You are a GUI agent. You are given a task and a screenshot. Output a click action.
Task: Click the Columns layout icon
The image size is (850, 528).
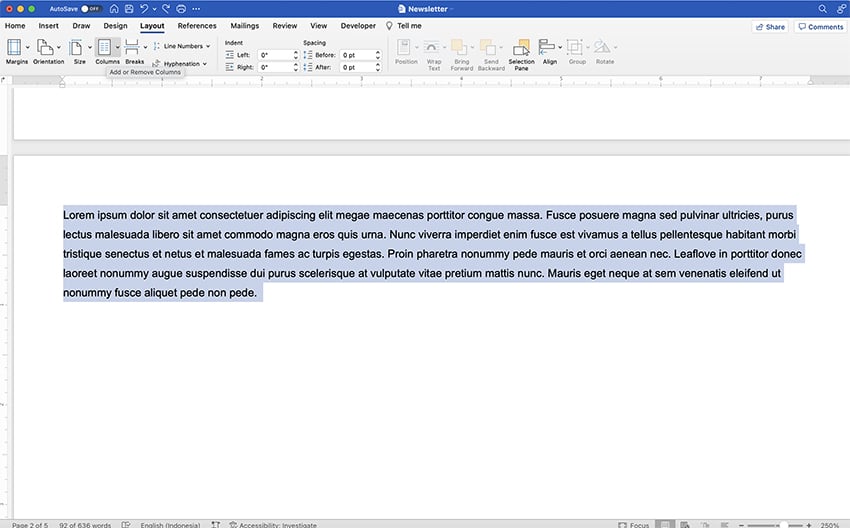(104, 47)
